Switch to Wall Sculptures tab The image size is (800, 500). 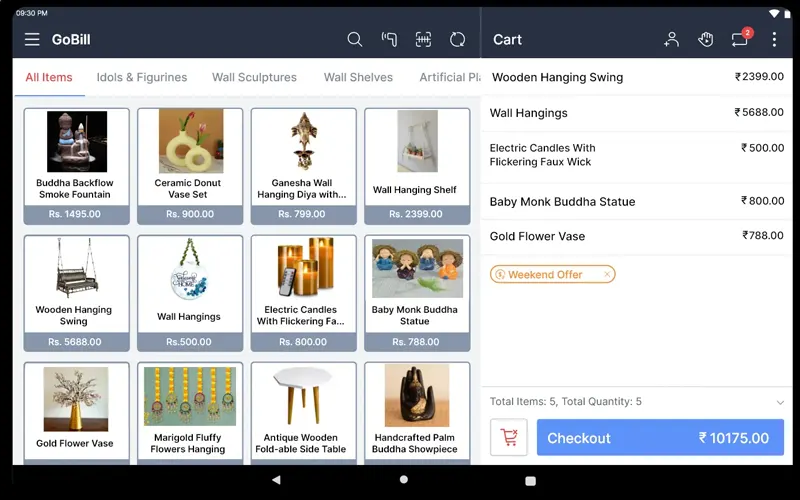point(254,78)
